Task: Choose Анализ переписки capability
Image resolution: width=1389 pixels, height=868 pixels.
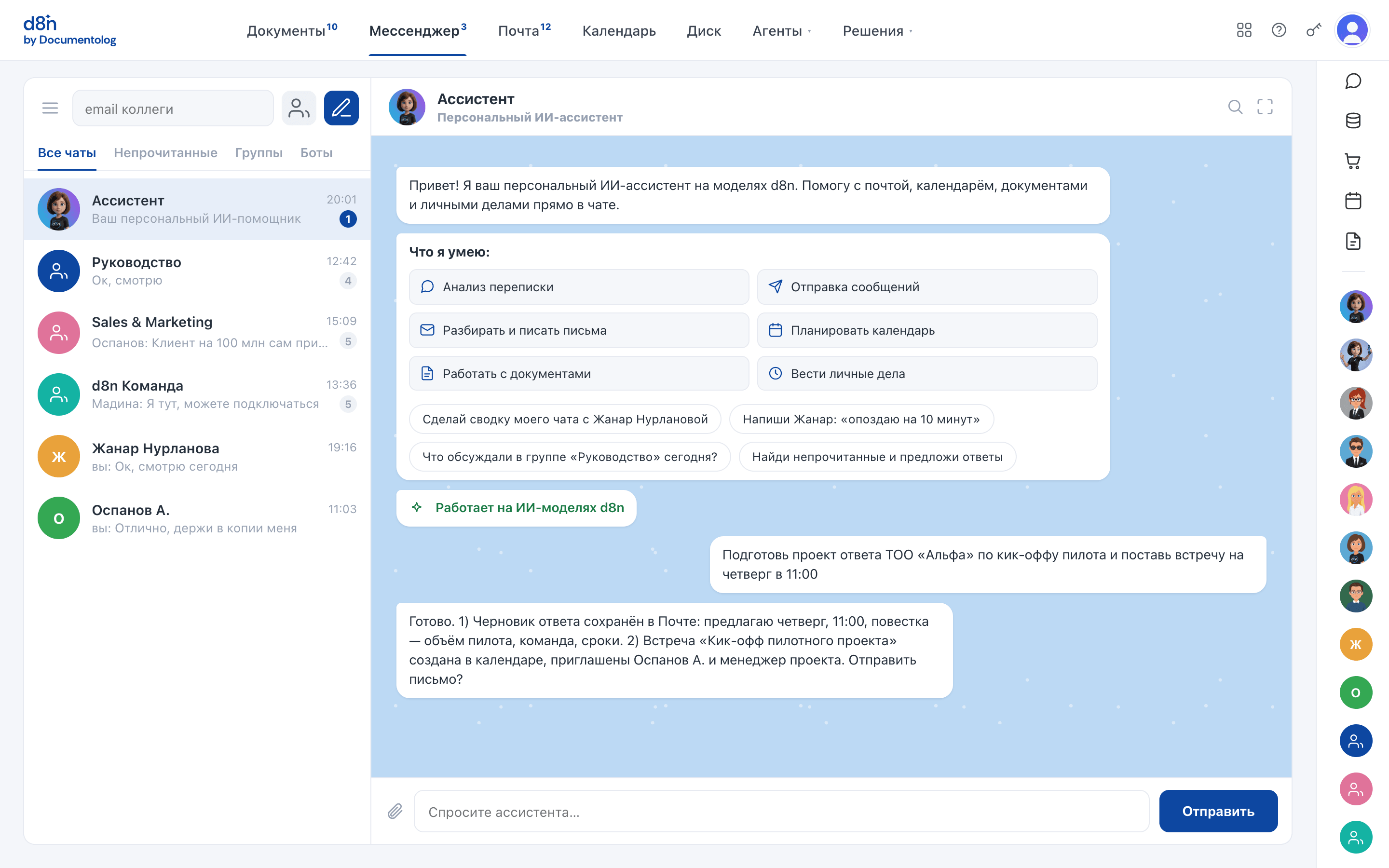Action: pos(579,286)
